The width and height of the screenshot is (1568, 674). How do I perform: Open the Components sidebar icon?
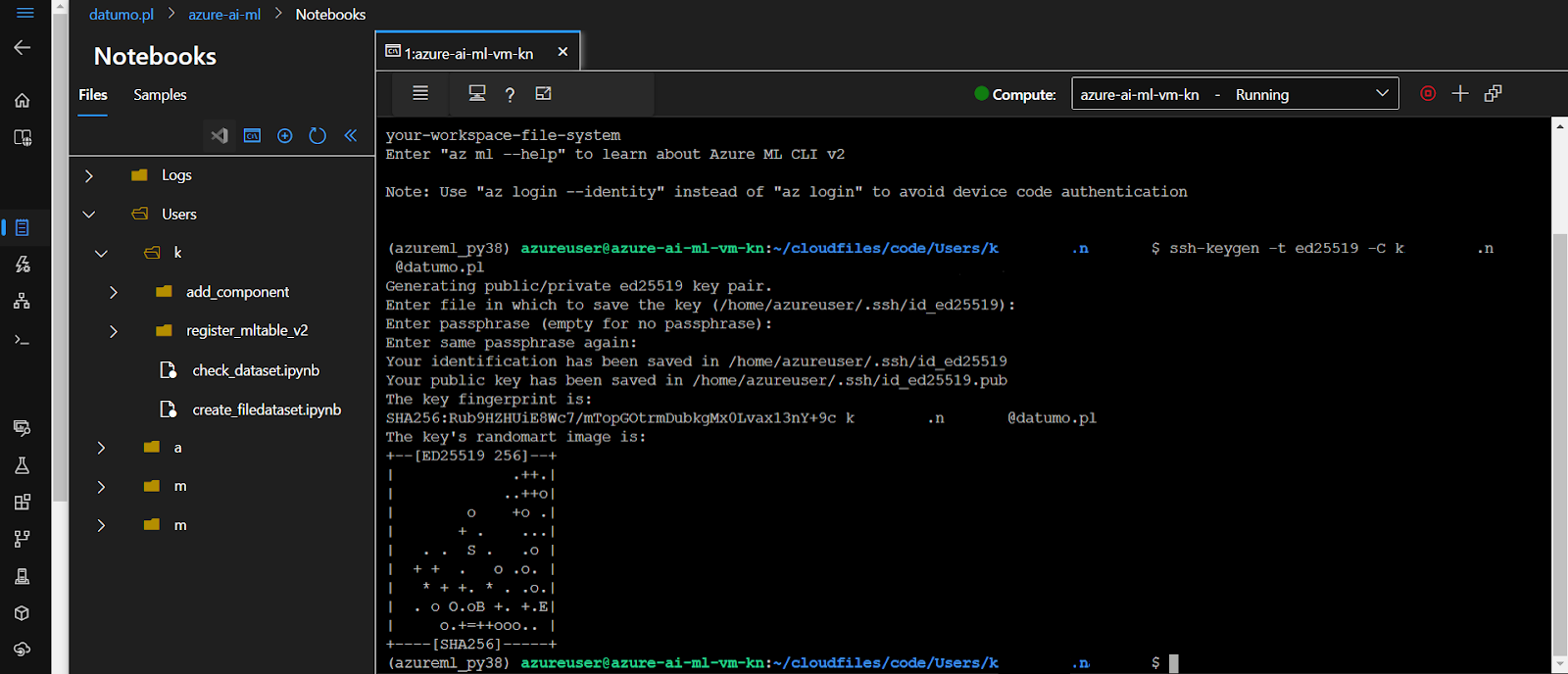pyautogui.click(x=22, y=502)
